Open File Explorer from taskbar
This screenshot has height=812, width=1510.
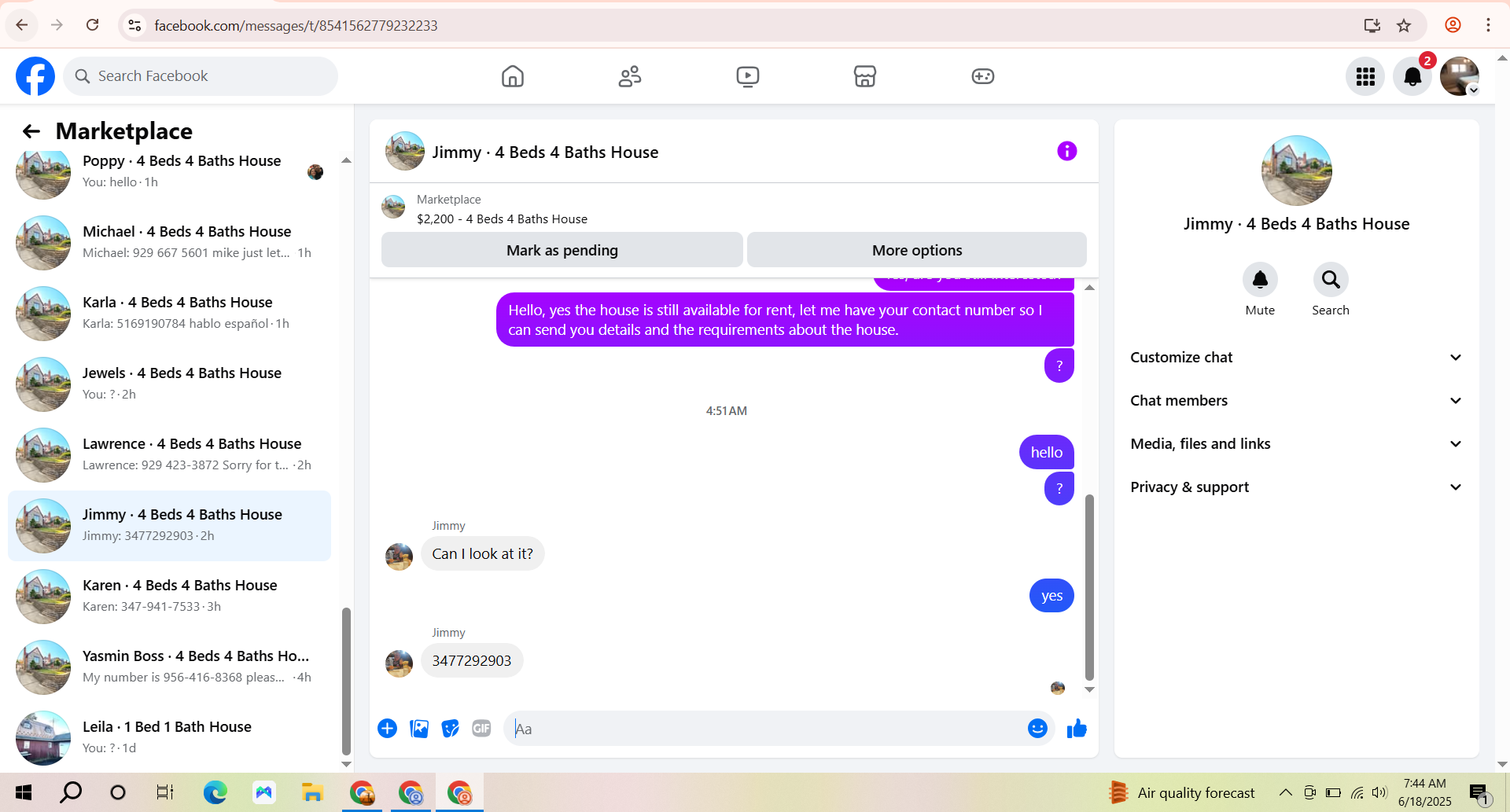tap(312, 792)
